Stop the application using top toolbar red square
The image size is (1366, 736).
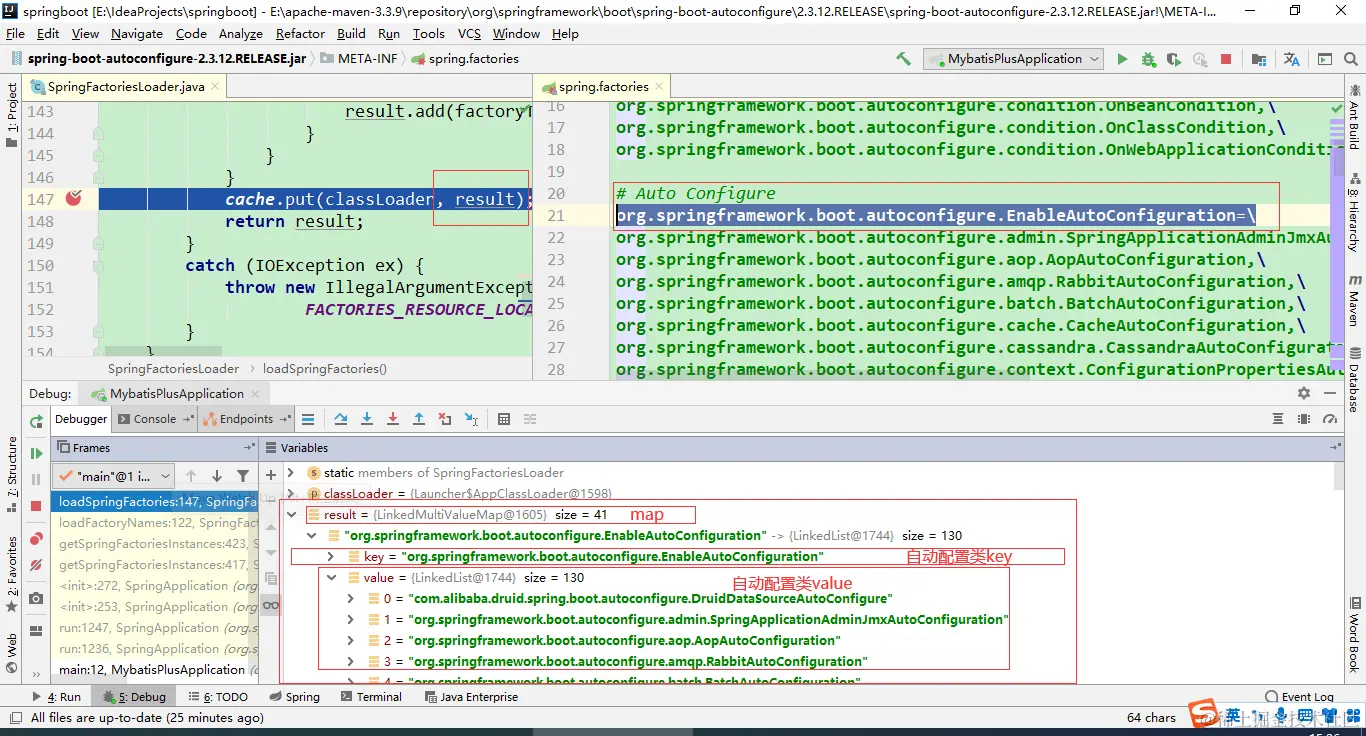(x=1226, y=59)
